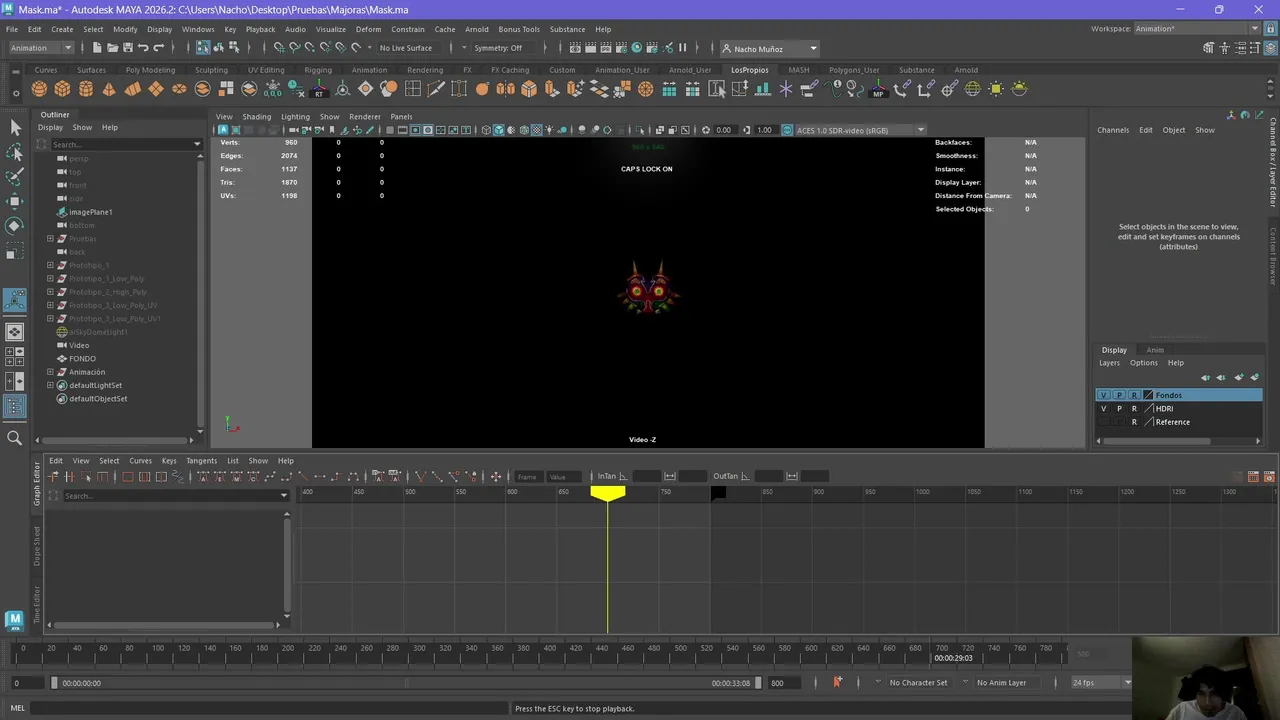This screenshot has height=720, width=1280.
Task: Open the viewport Shading menu
Action: [256, 117]
